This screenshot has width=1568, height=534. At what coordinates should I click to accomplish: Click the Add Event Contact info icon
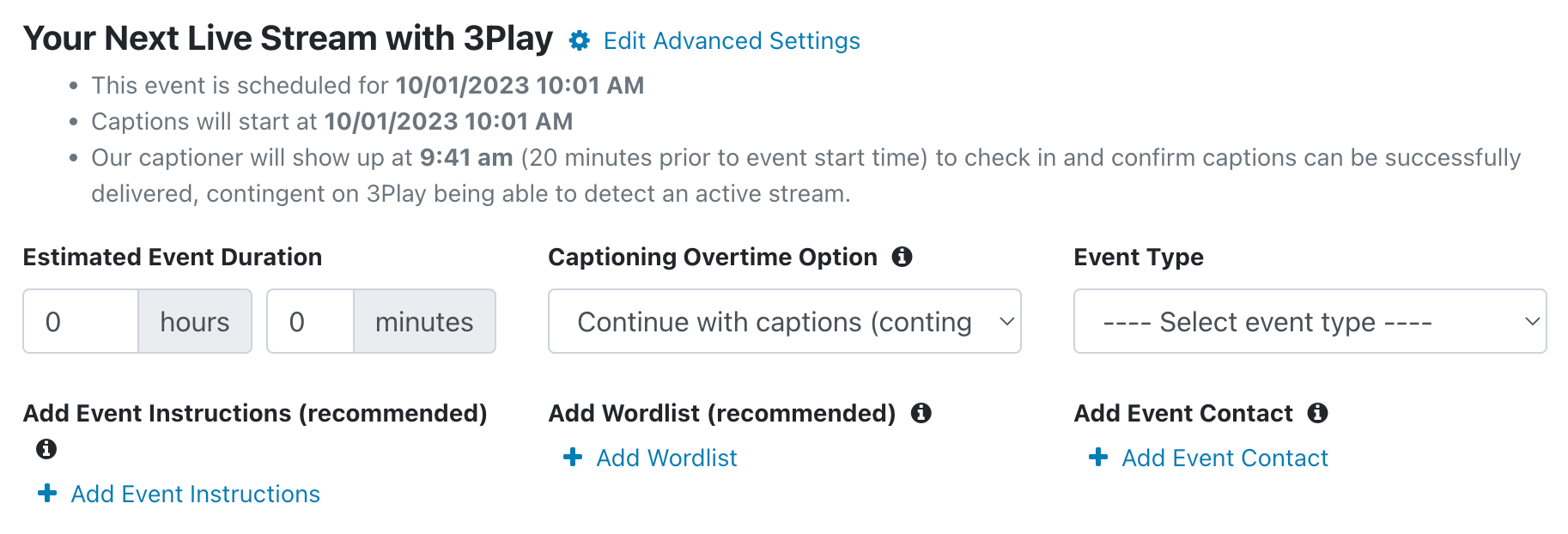pos(1317,413)
